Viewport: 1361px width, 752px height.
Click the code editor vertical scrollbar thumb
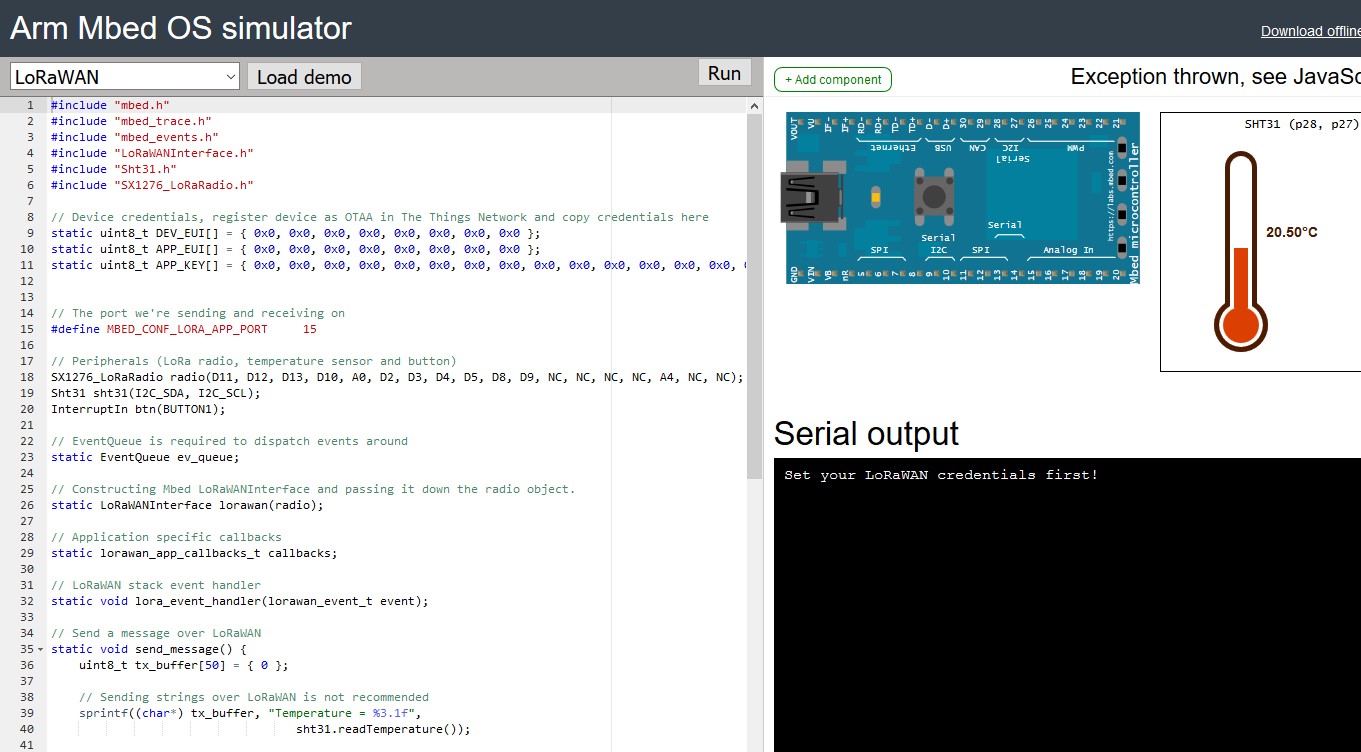[x=755, y=295]
